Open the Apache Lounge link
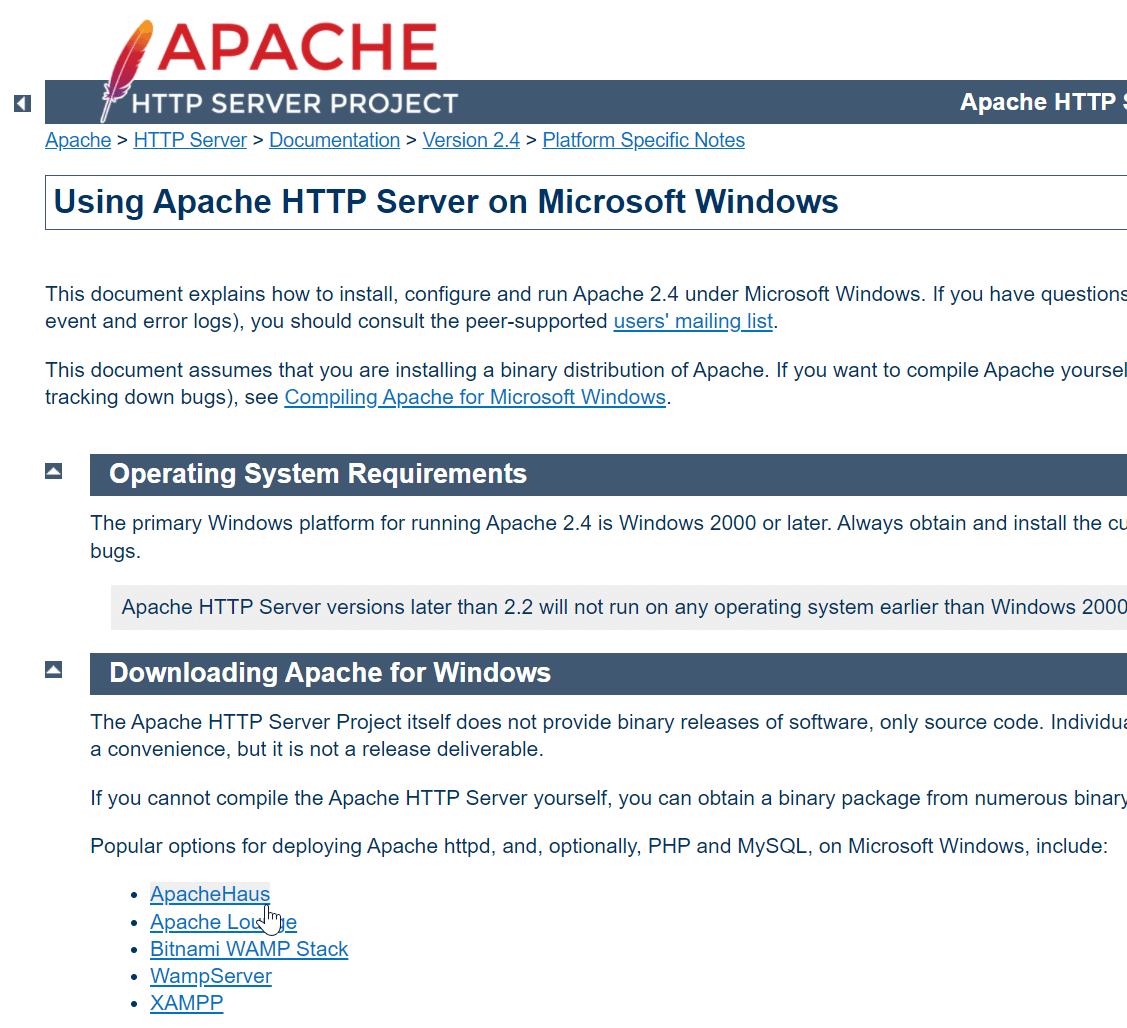 pyautogui.click(x=223, y=922)
